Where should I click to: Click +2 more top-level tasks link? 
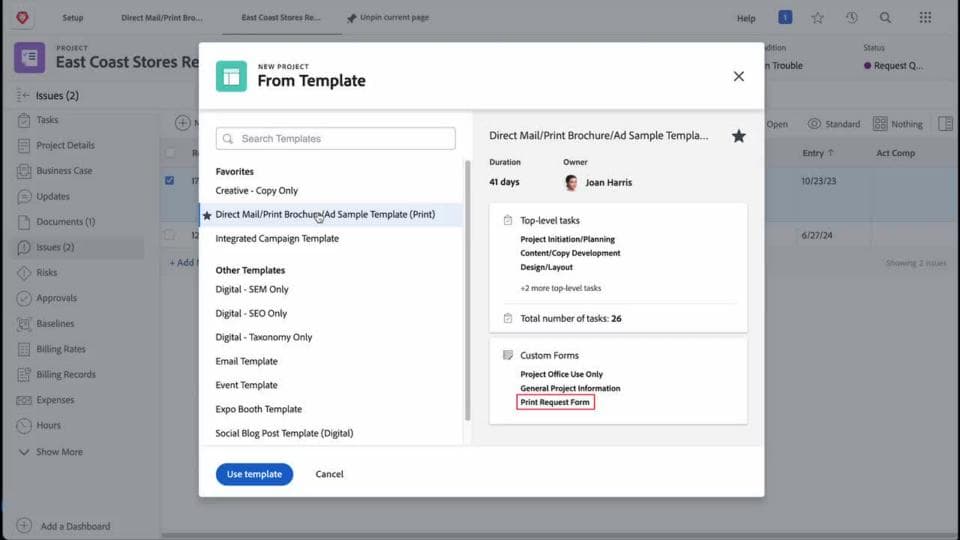point(561,288)
